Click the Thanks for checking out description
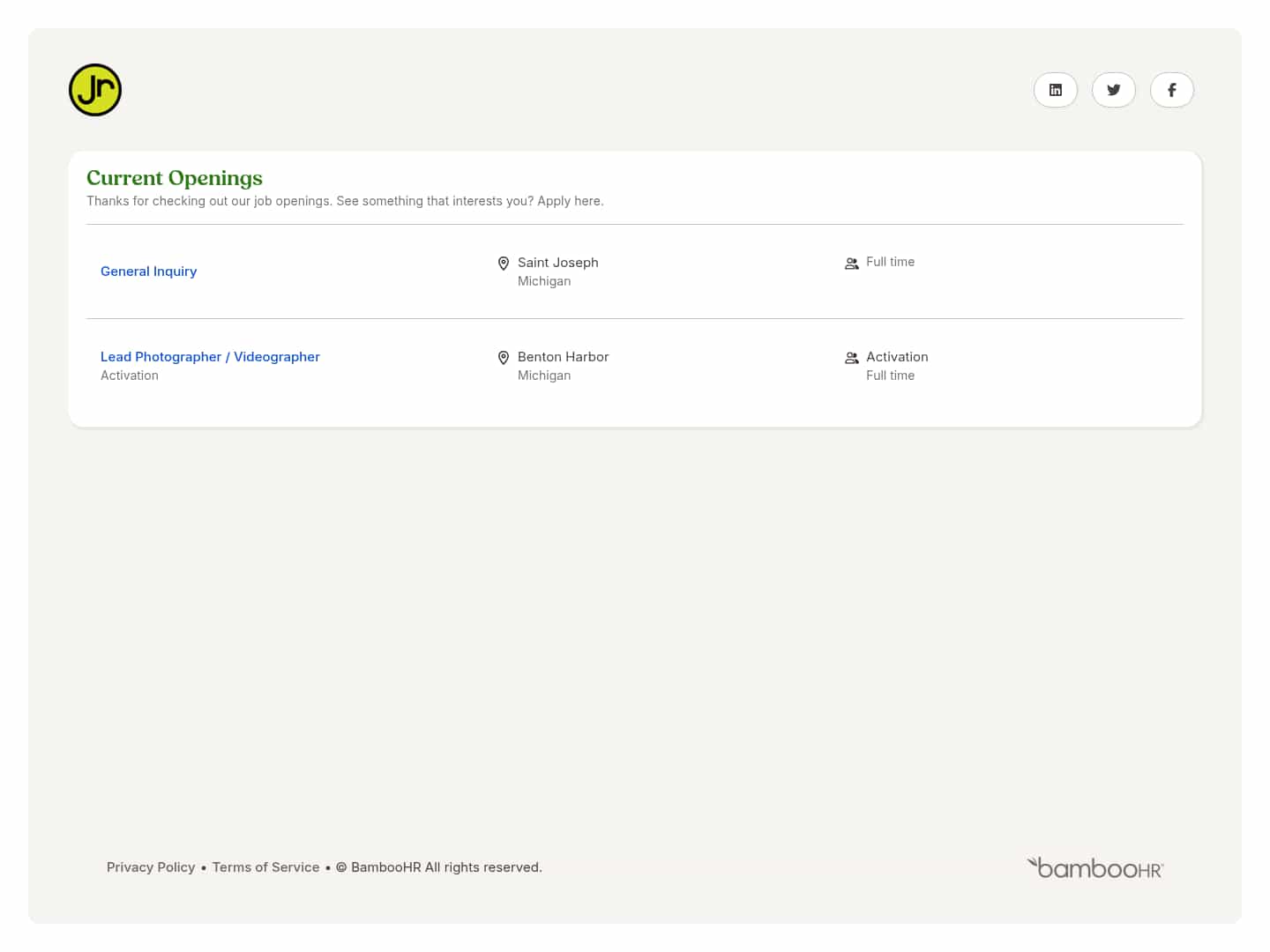 (x=345, y=201)
